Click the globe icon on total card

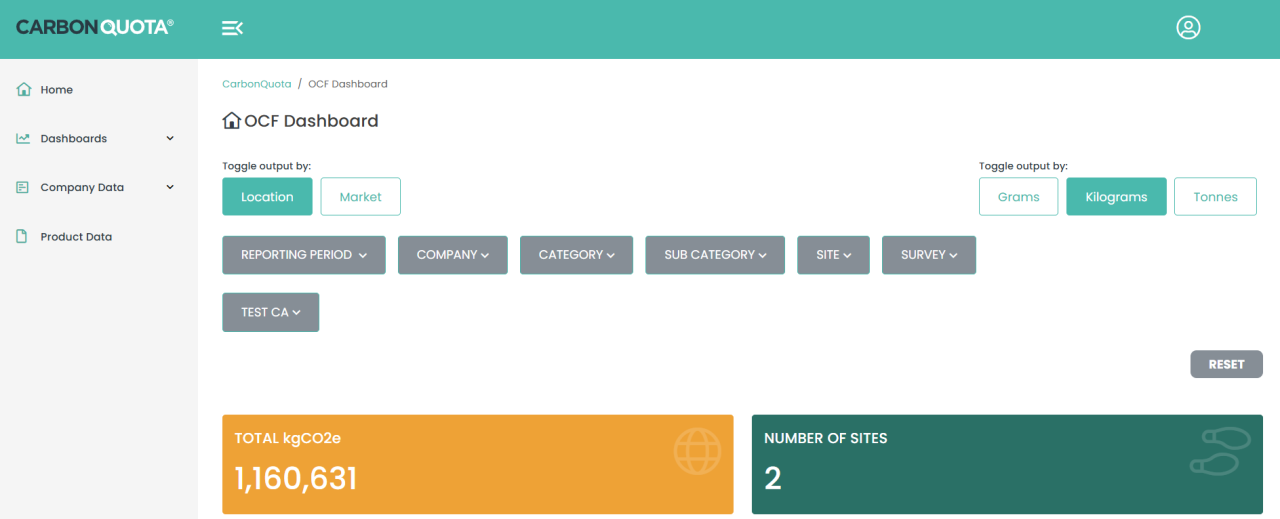[697, 451]
